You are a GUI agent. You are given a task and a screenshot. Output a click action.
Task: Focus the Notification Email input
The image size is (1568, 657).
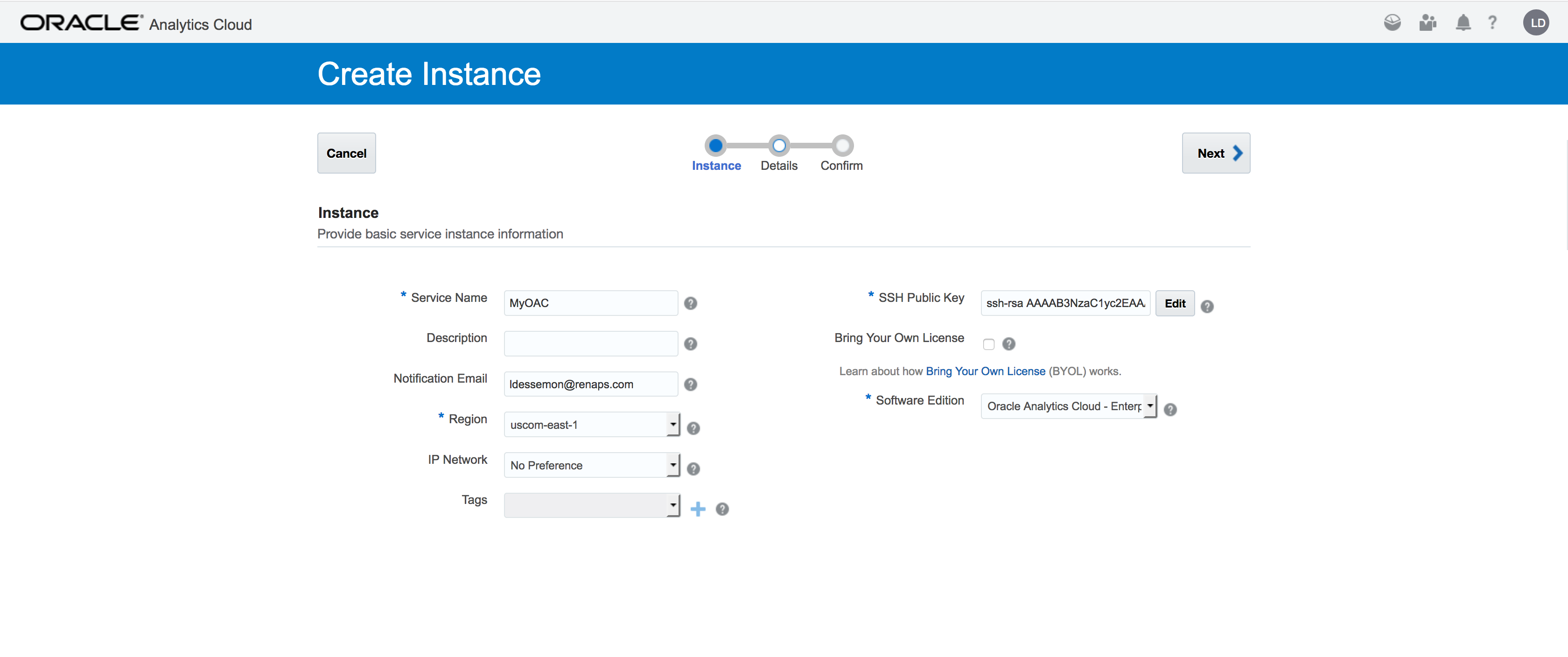click(590, 384)
